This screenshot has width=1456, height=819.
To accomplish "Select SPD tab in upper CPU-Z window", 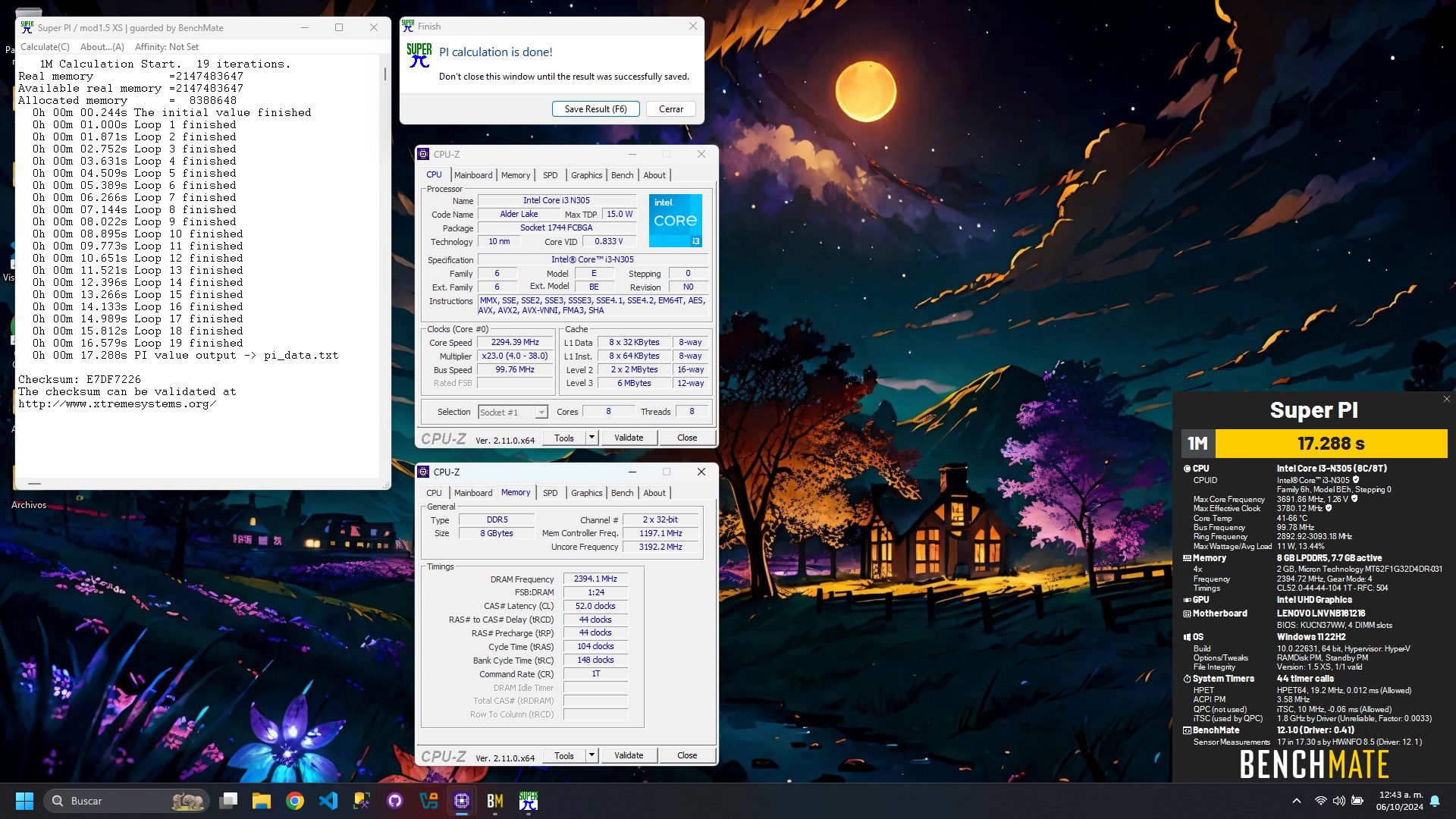I will (x=551, y=175).
